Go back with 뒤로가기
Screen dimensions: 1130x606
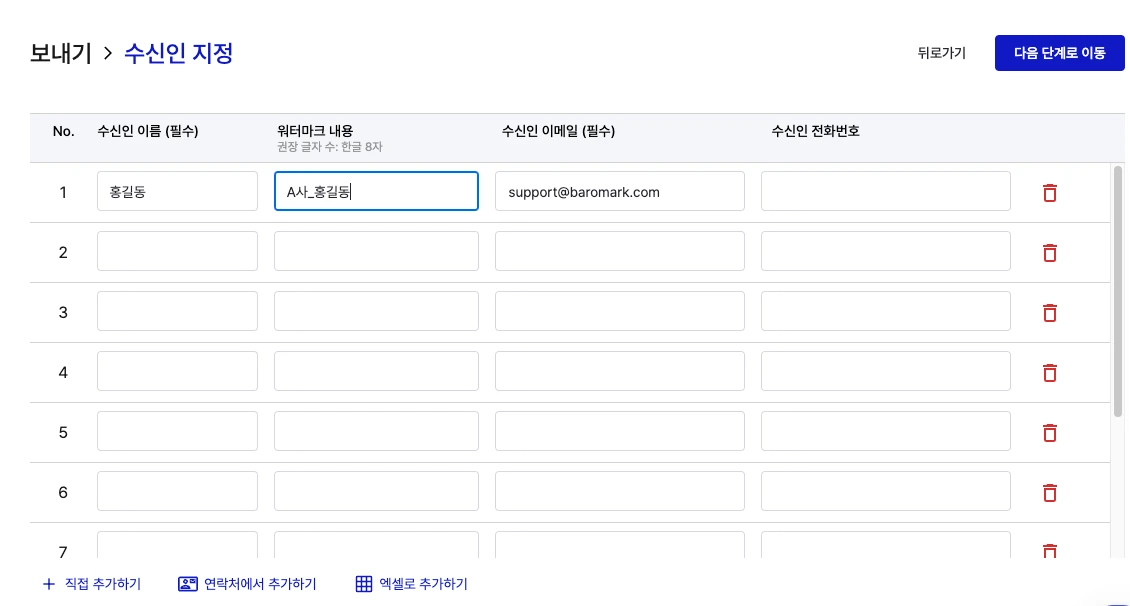coord(941,53)
